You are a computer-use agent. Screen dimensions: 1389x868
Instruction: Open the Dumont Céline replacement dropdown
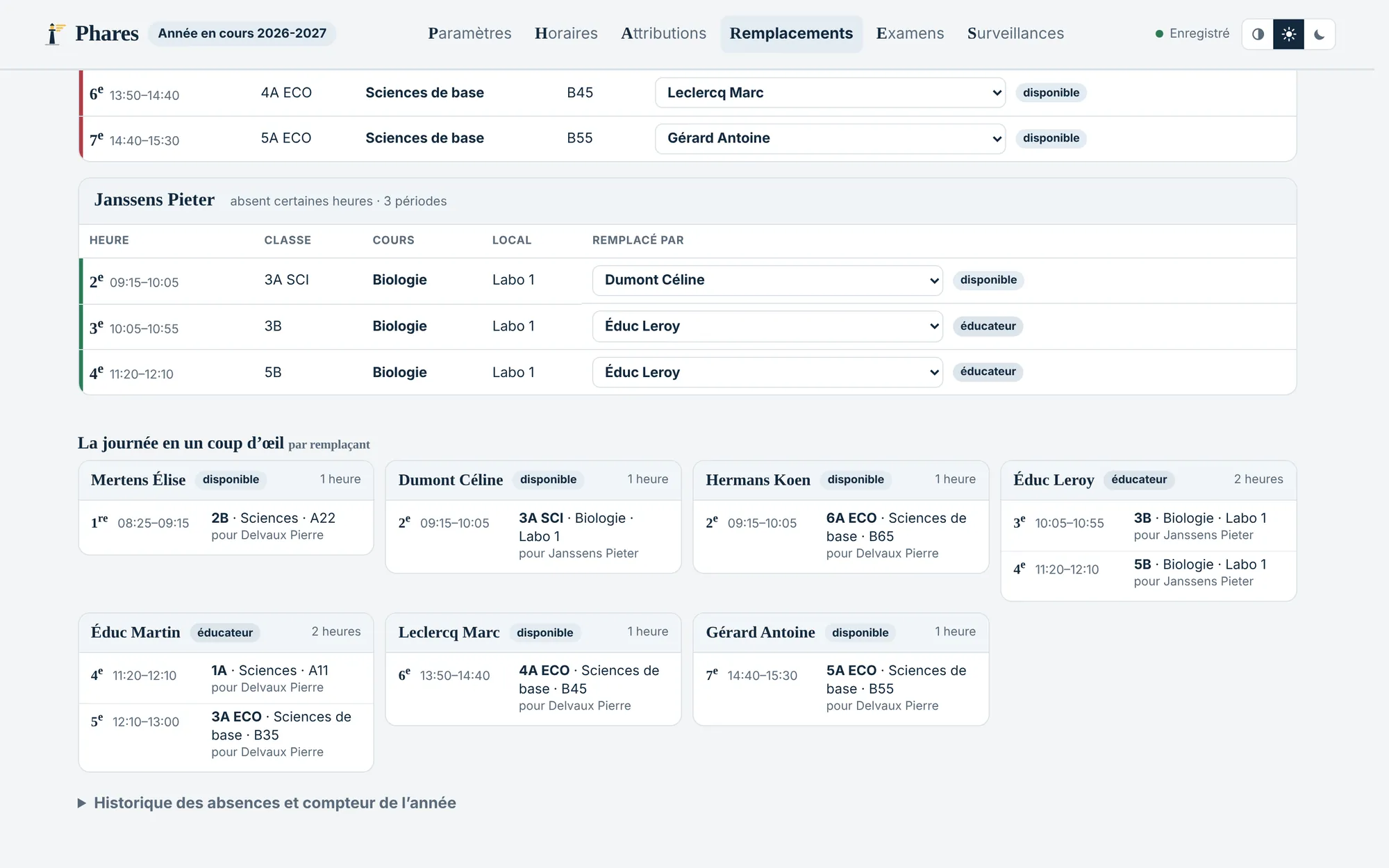click(x=767, y=280)
